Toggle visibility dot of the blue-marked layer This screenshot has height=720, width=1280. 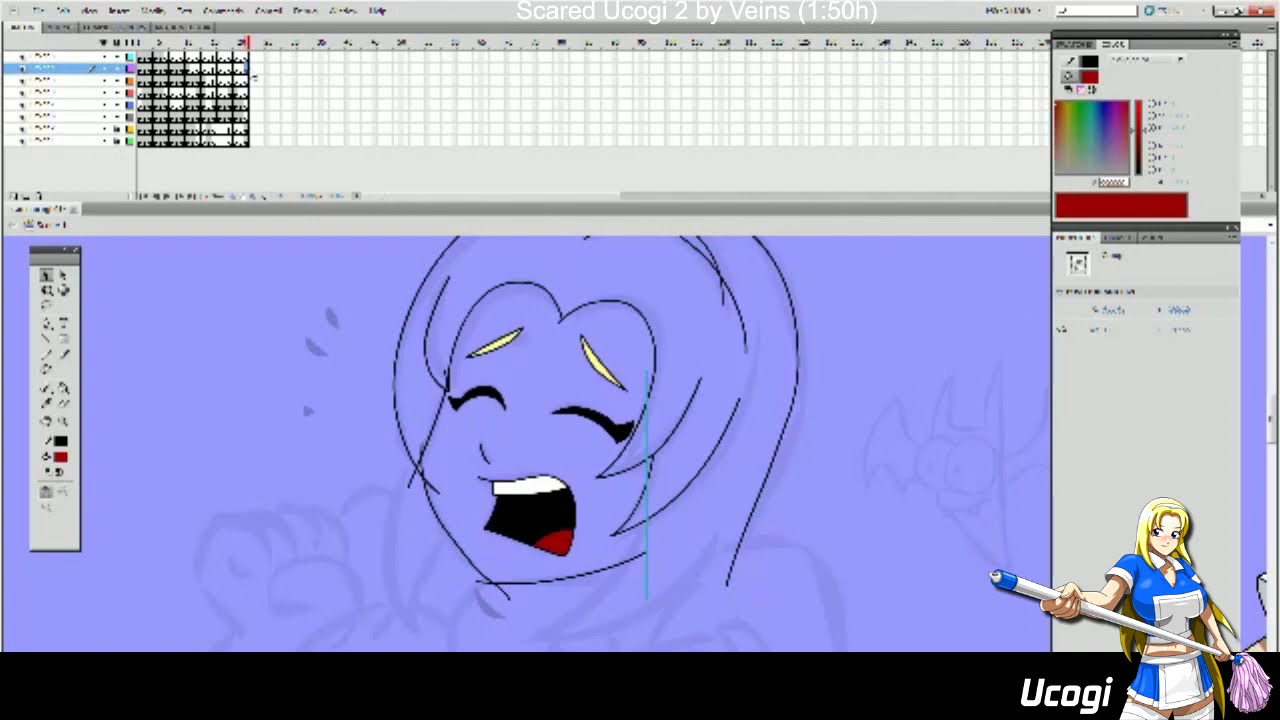pos(104,104)
